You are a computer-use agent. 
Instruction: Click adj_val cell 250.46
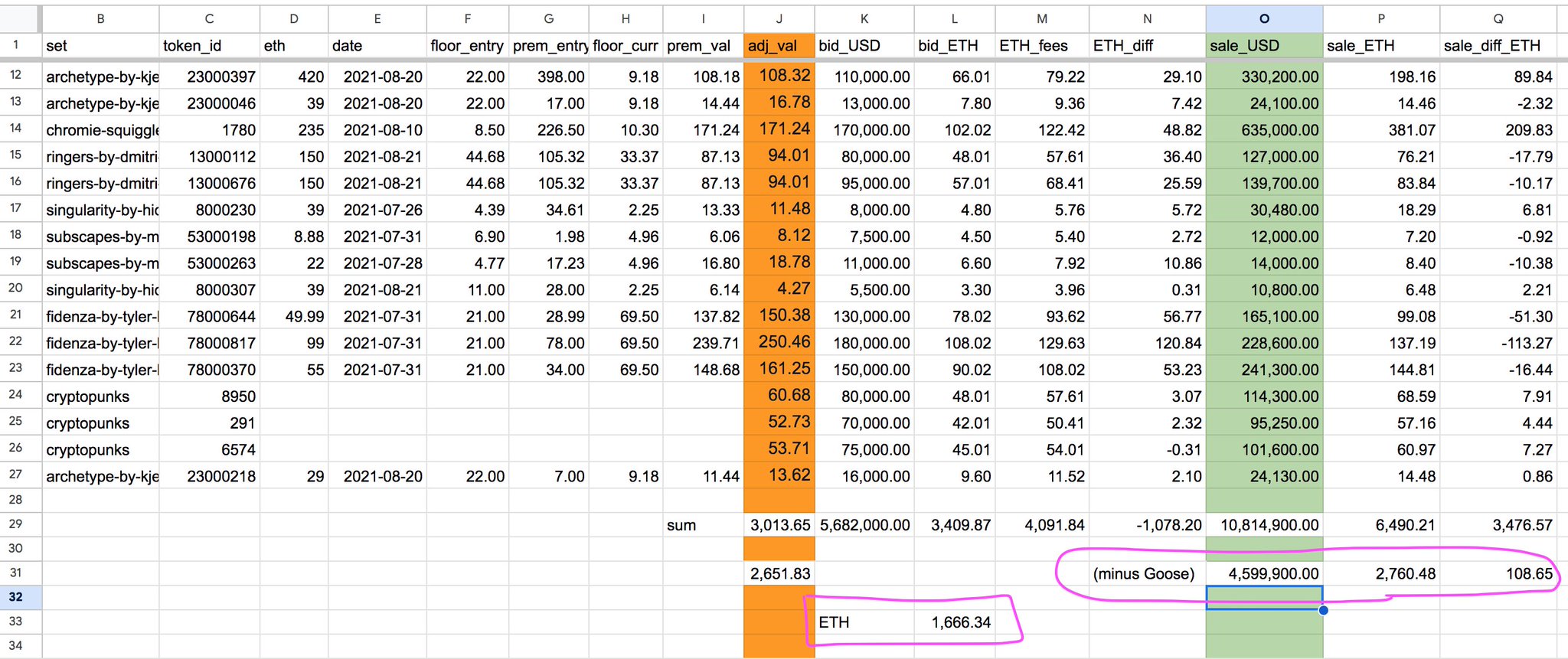click(x=779, y=342)
